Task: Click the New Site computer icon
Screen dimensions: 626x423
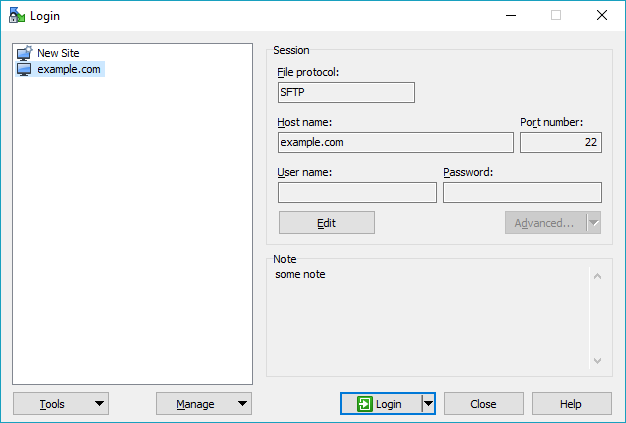Action: click(25, 53)
